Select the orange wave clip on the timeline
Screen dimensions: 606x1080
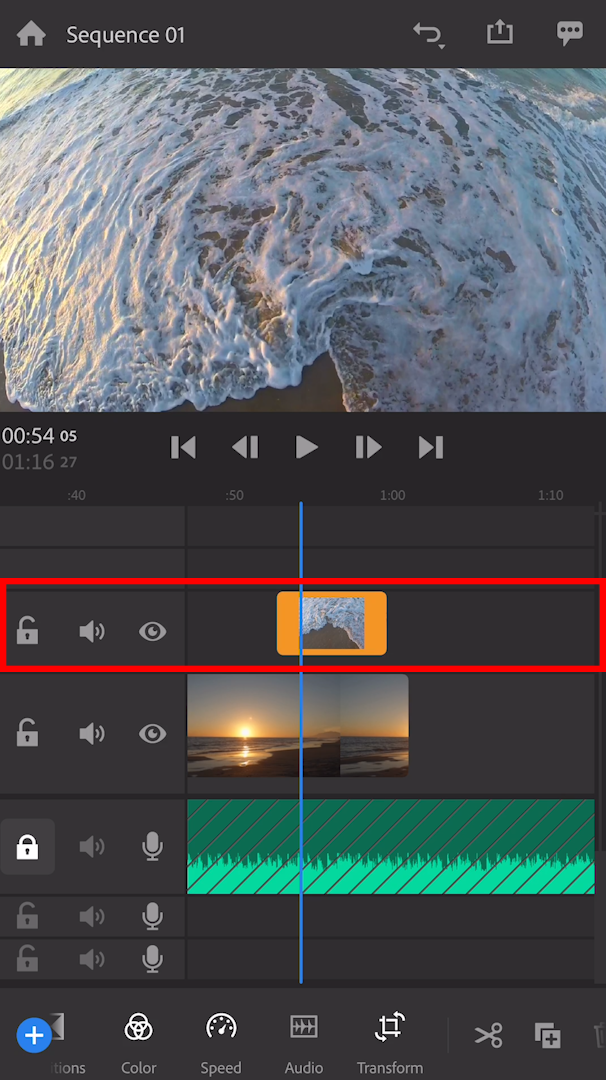[x=332, y=623]
